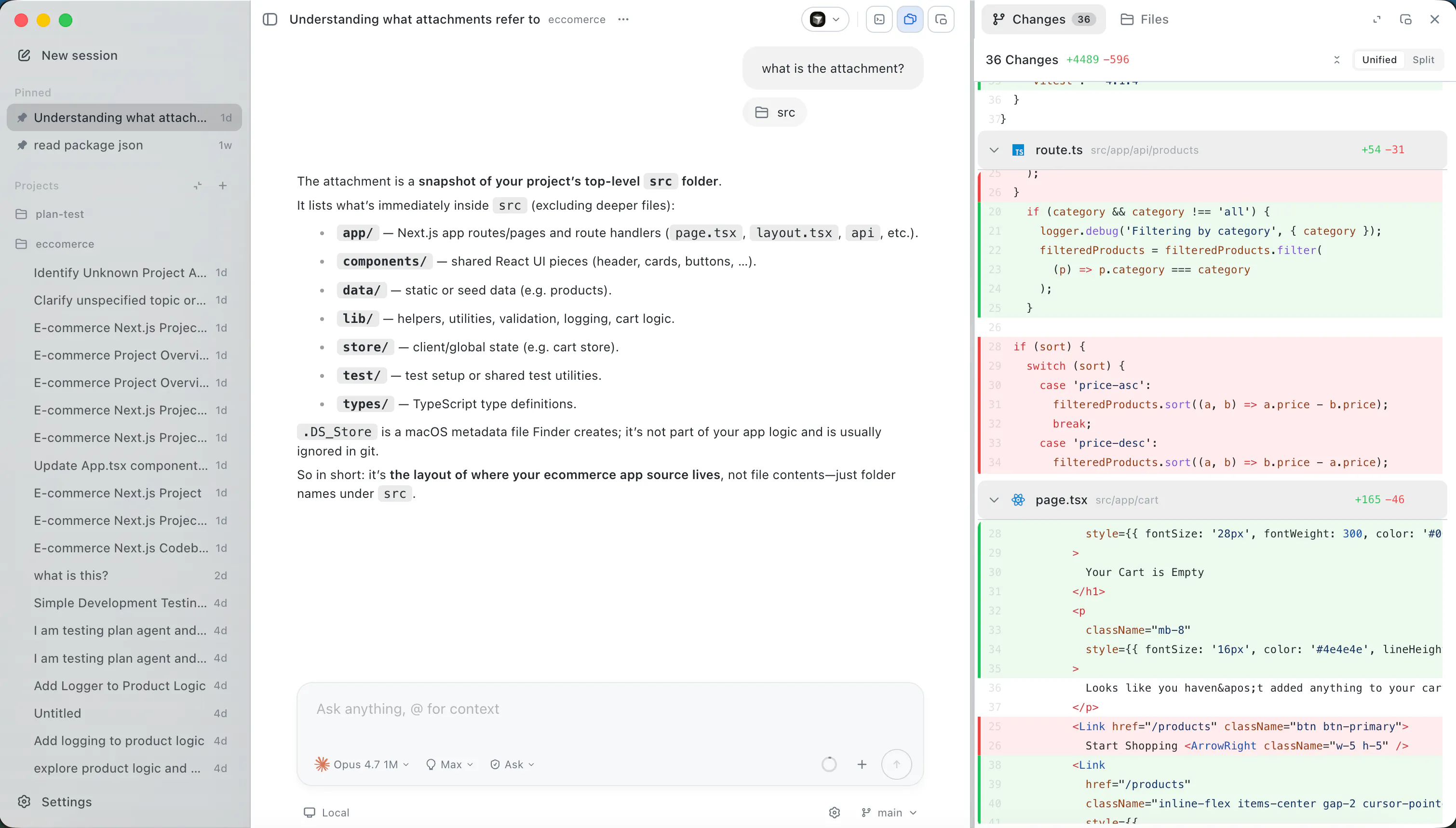Open 'Identify Unknown Project A...' session

(124, 272)
